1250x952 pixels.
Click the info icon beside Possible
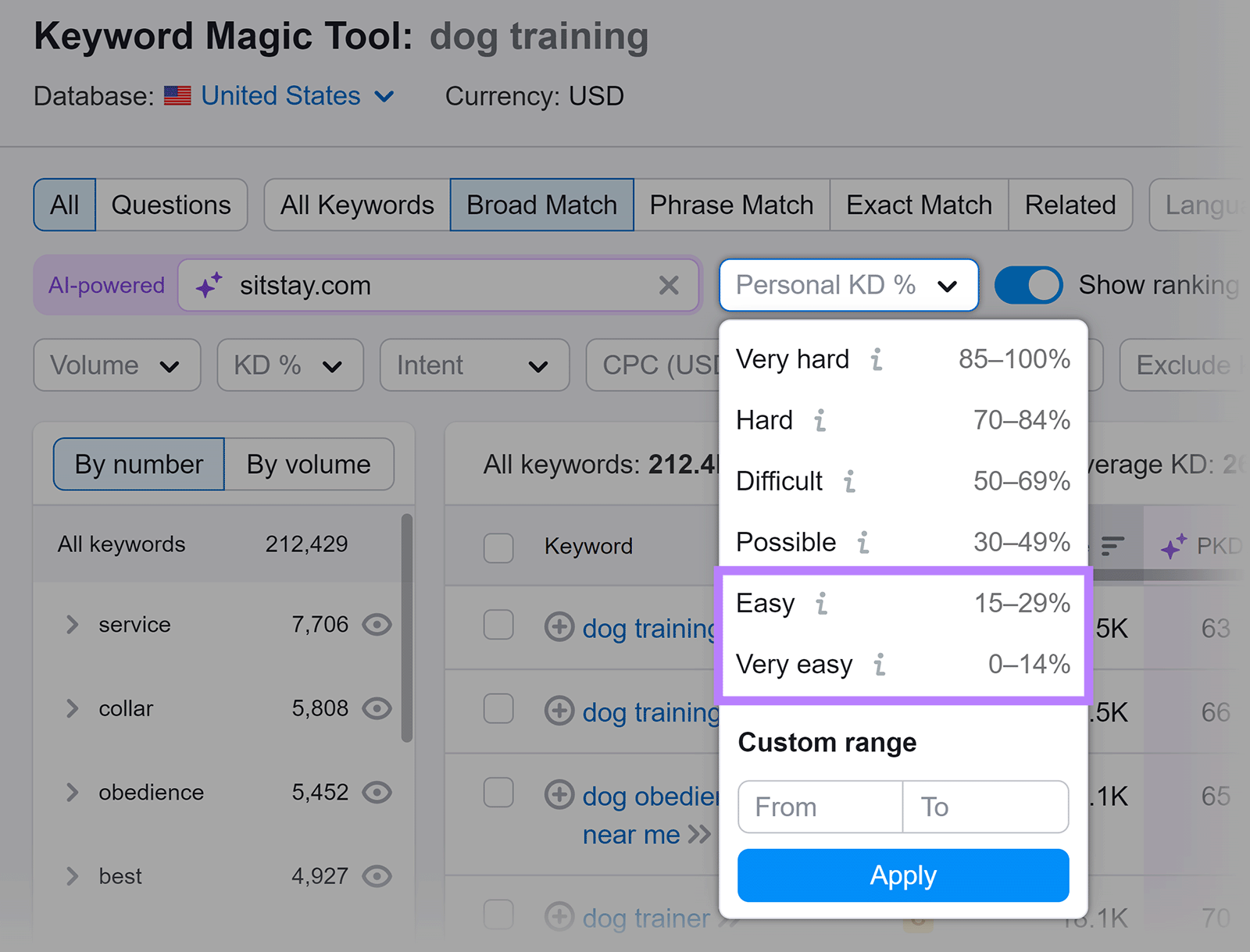pos(863,542)
